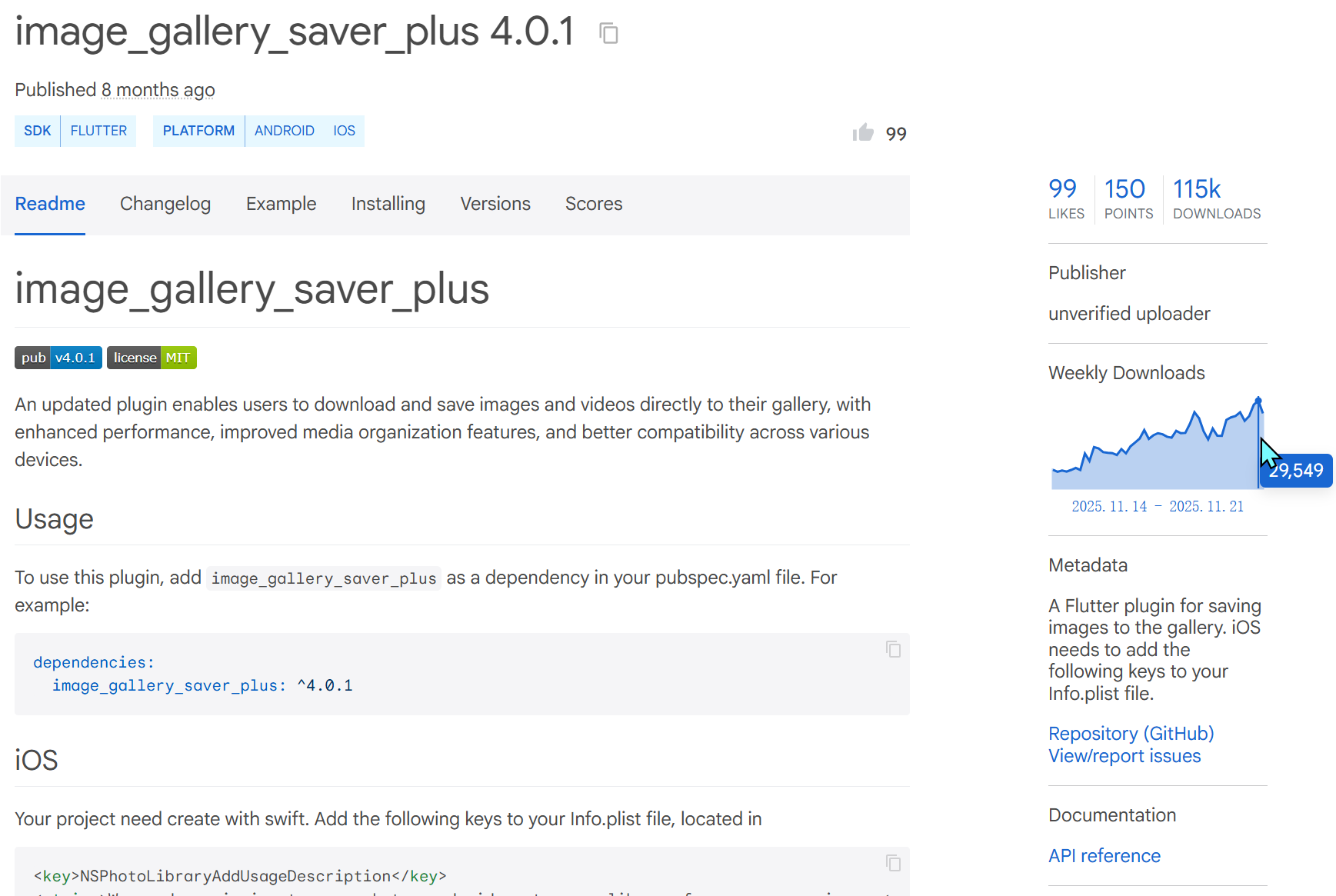This screenshot has width=1336, height=896.
Task: Click the weekly downloads chart peak
Action: [1258, 400]
